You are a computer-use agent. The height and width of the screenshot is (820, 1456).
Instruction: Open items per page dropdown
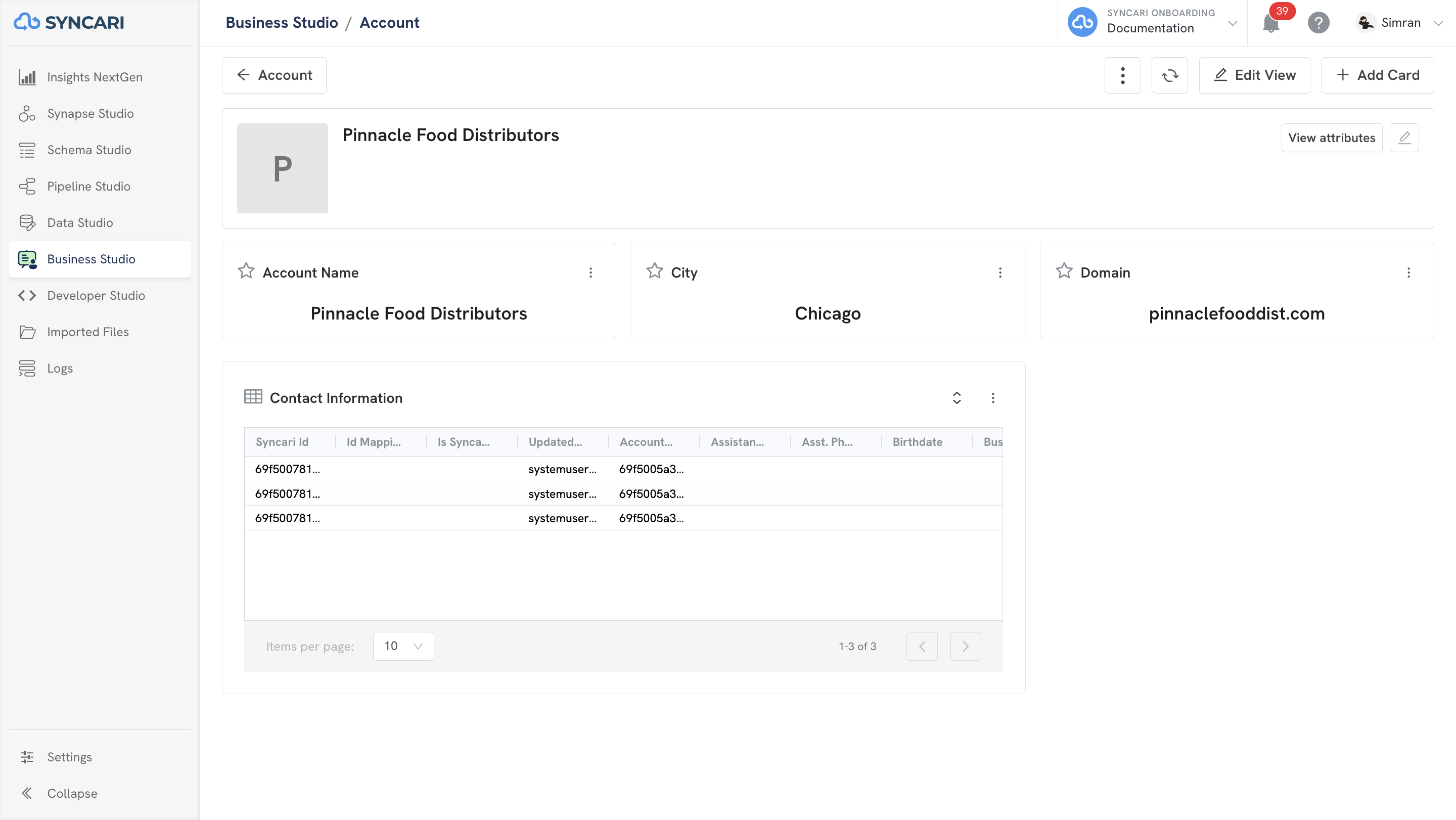click(403, 646)
